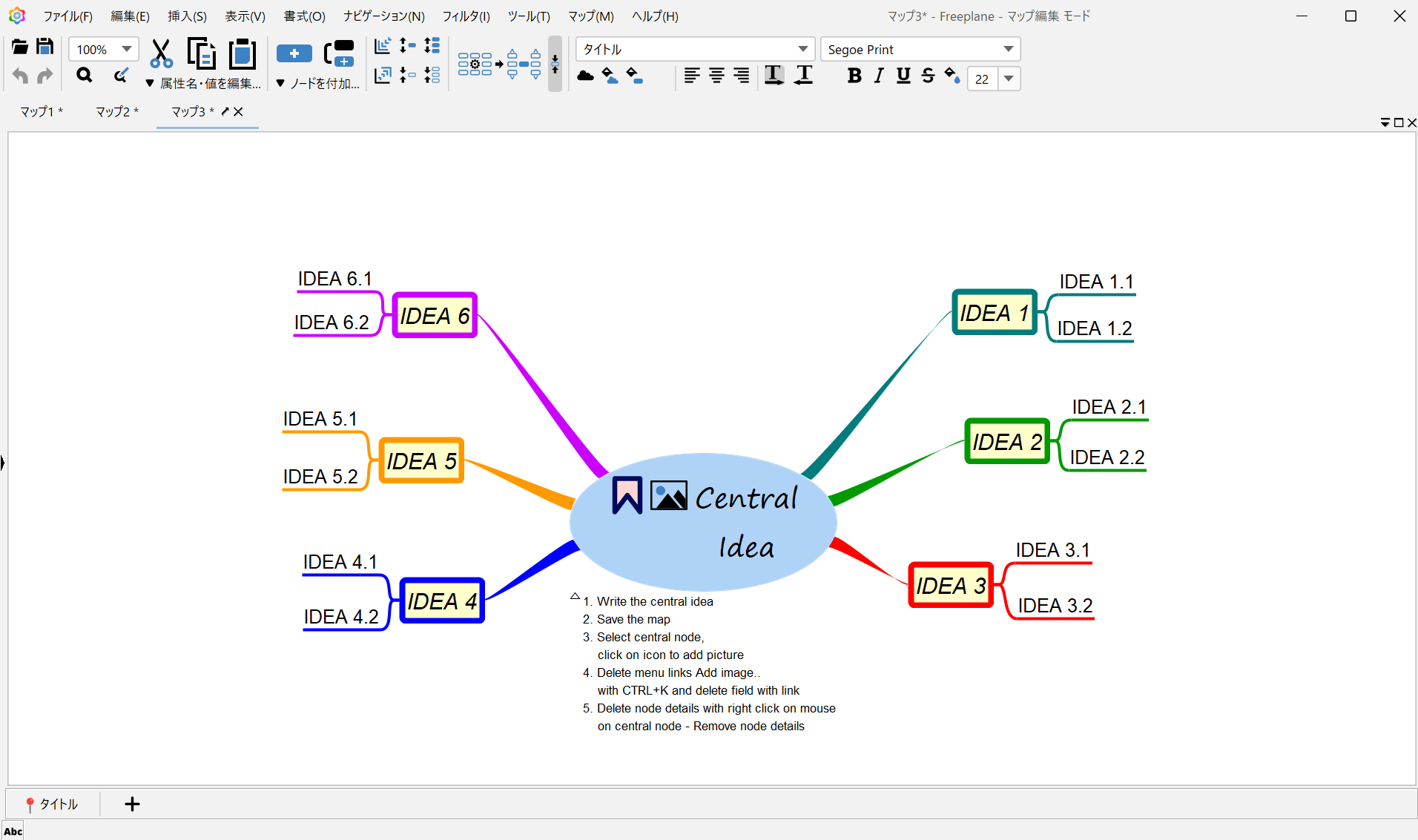Image resolution: width=1418 pixels, height=840 pixels.
Task: Add a new child node with blue plus icon
Action: click(x=294, y=53)
